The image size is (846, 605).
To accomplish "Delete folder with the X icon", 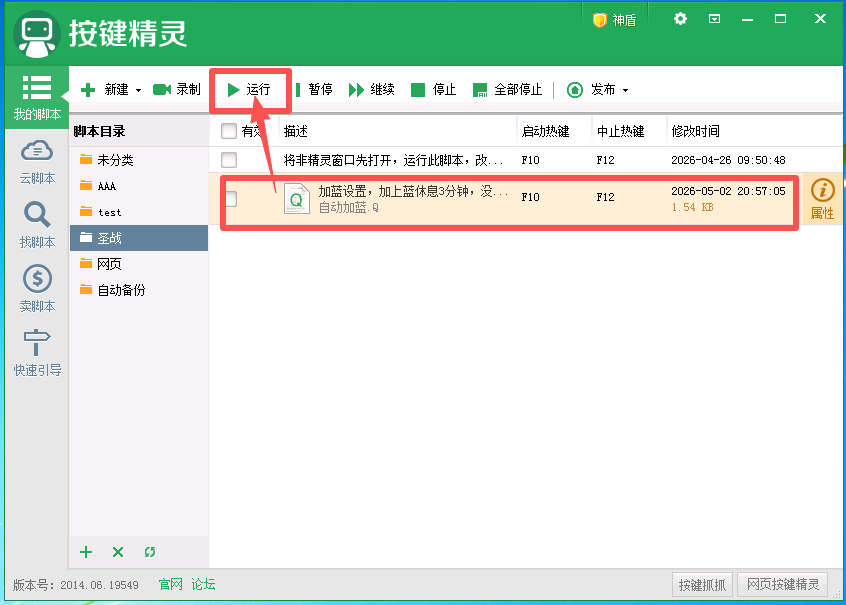I will coord(118,552).
